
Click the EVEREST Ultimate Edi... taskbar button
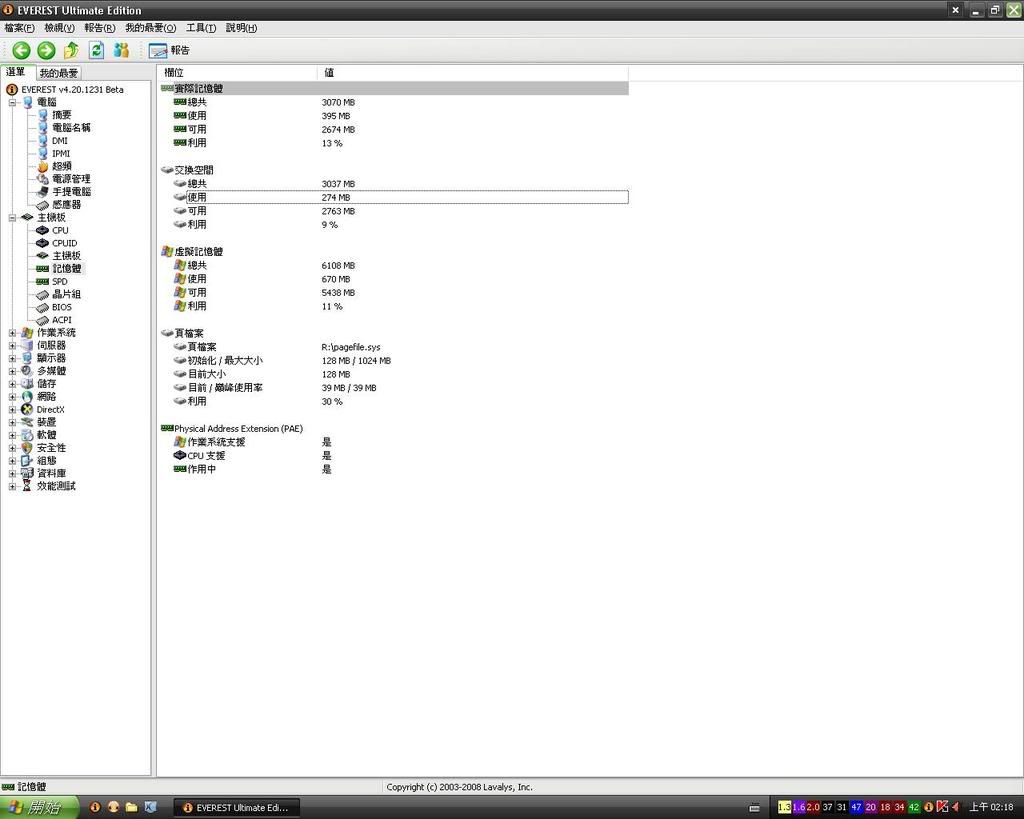237,808
